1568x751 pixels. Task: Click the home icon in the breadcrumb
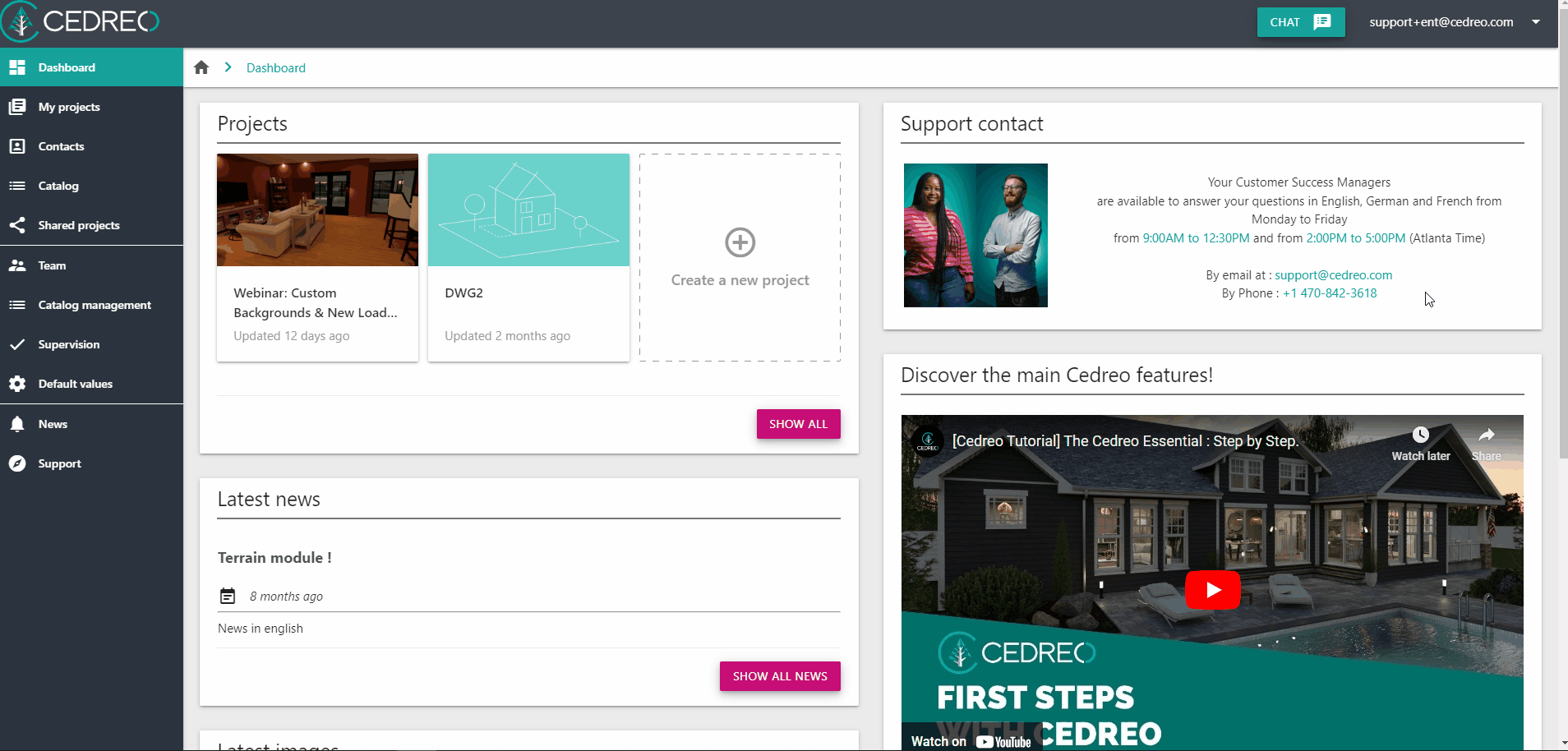201,67
